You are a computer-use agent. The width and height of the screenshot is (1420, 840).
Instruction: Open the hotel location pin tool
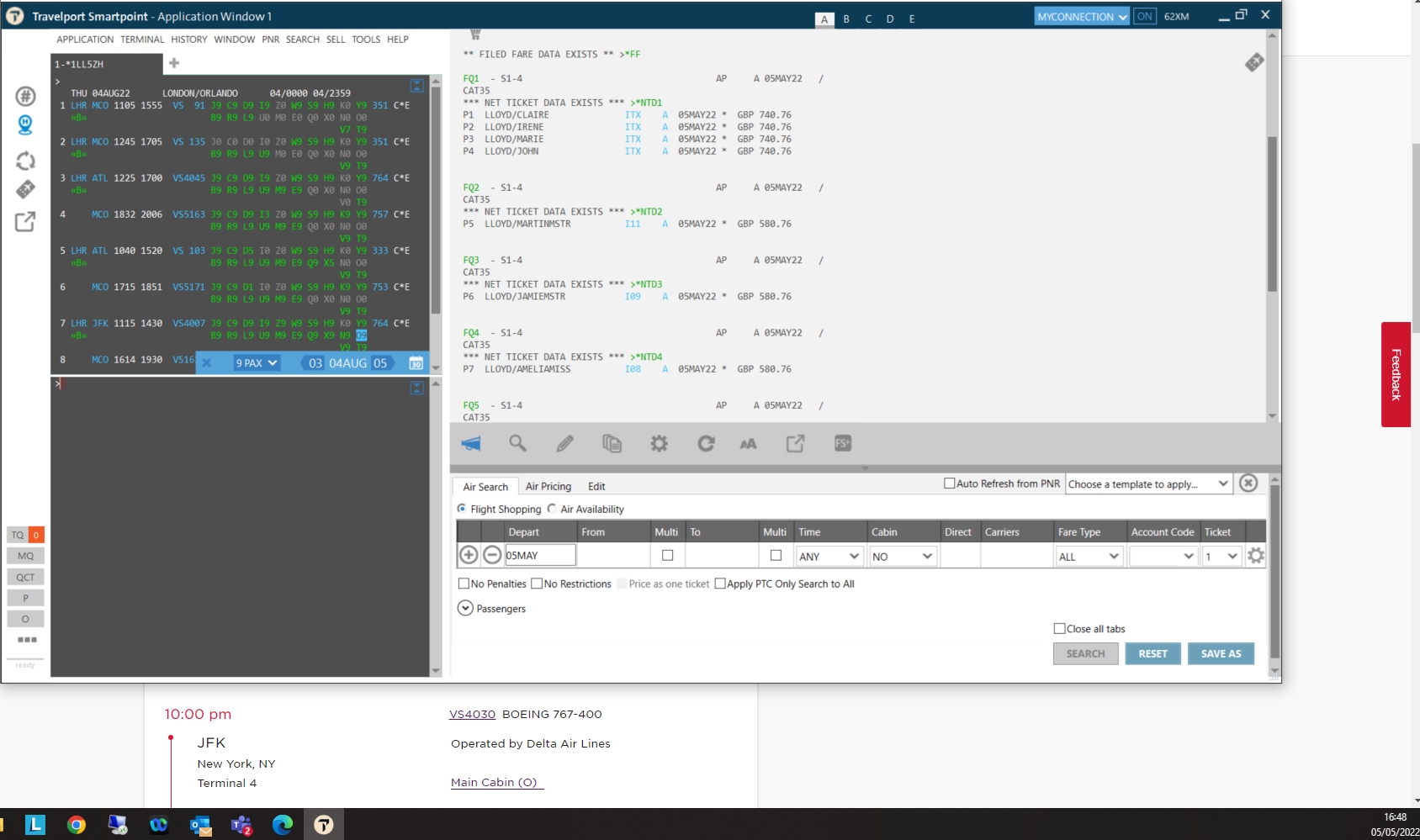(25, 125)
